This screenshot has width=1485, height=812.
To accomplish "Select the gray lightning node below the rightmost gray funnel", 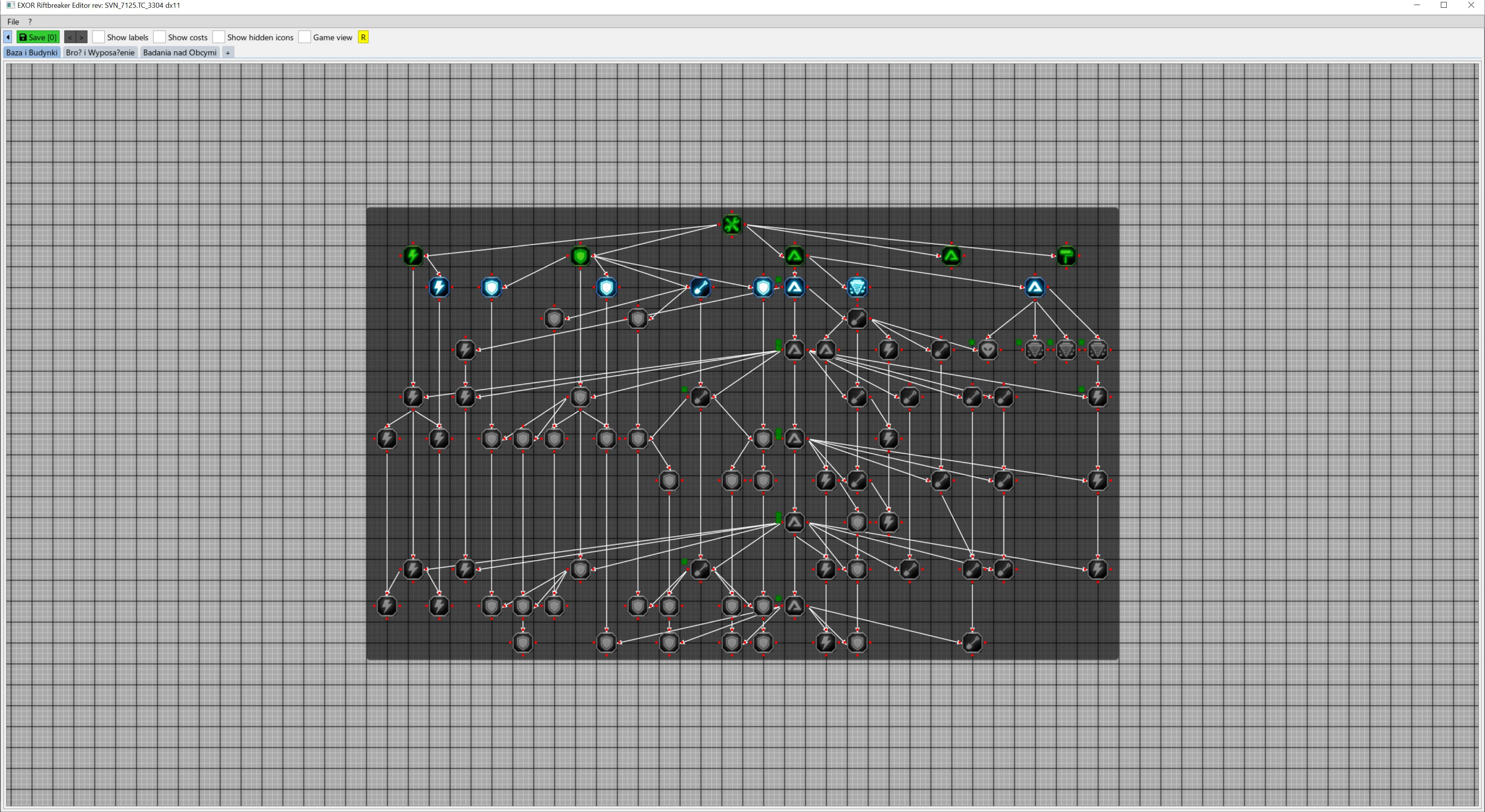I will click(x=1097, y=396).
